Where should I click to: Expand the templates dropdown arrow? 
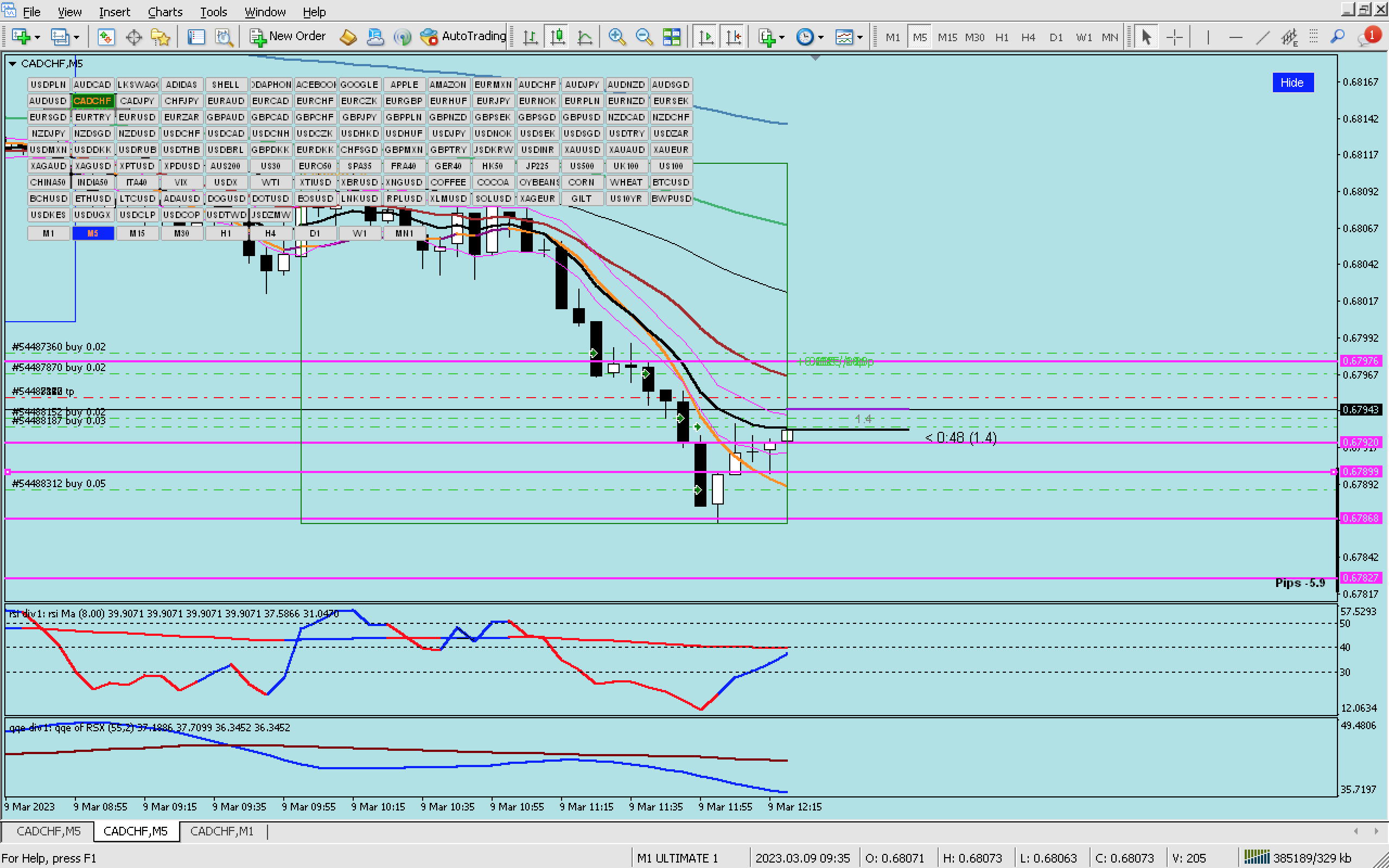pos(860,37)
